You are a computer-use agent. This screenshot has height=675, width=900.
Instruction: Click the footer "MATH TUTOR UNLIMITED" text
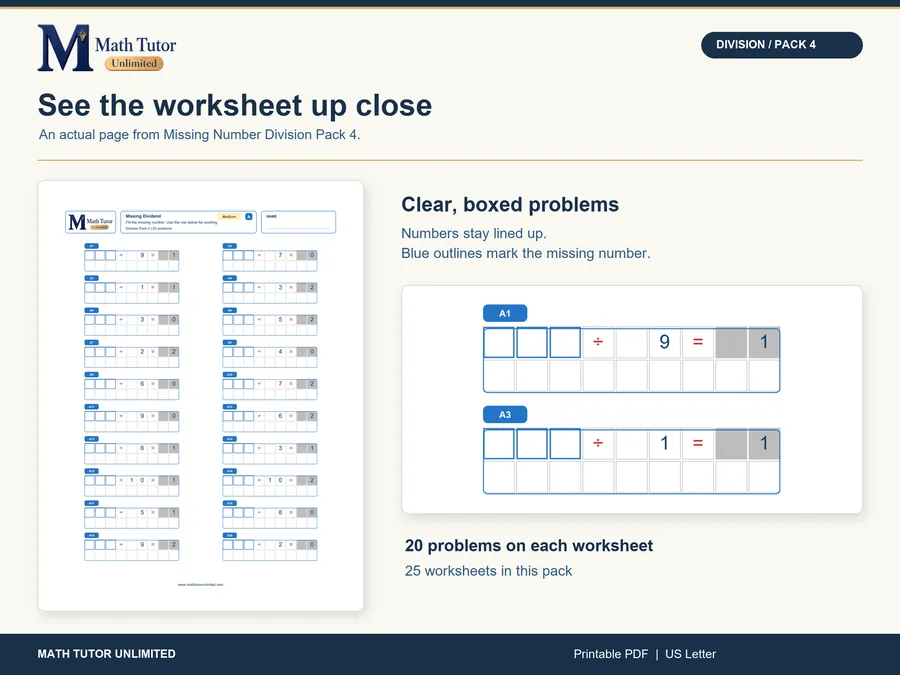click(107, 654)
